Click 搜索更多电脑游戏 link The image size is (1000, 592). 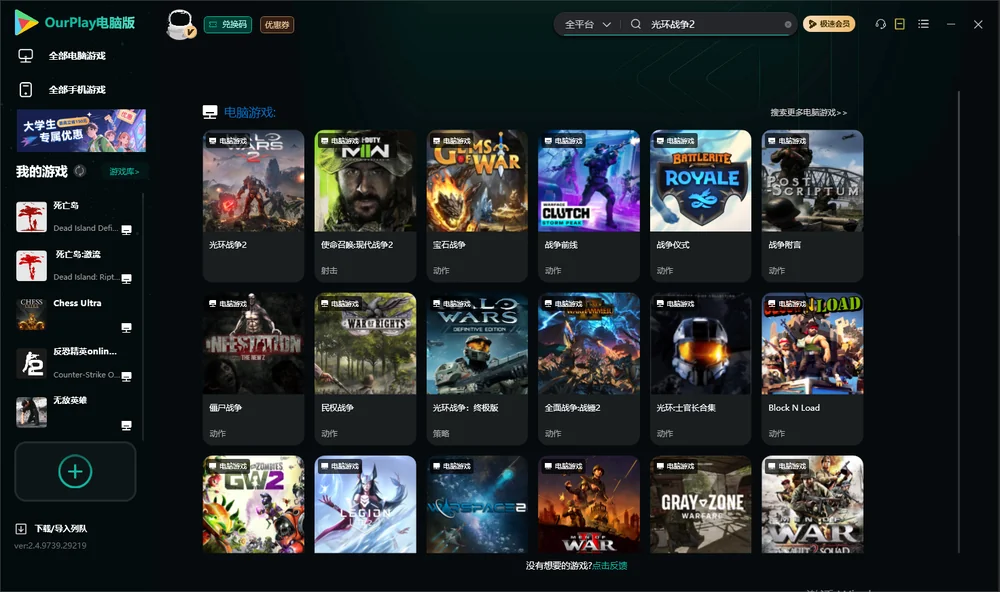(808, 113)
